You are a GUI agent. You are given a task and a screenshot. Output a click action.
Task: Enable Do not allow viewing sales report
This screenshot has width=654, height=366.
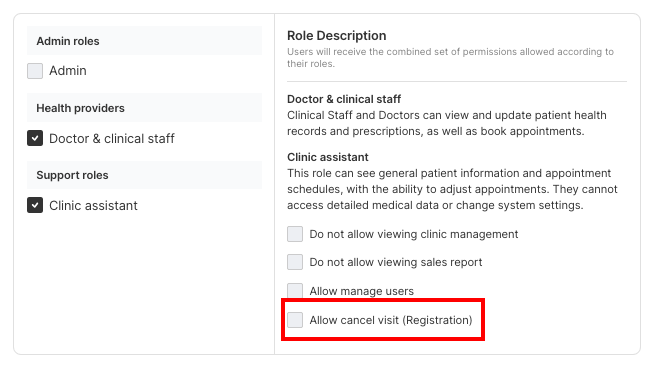point(295,262)
